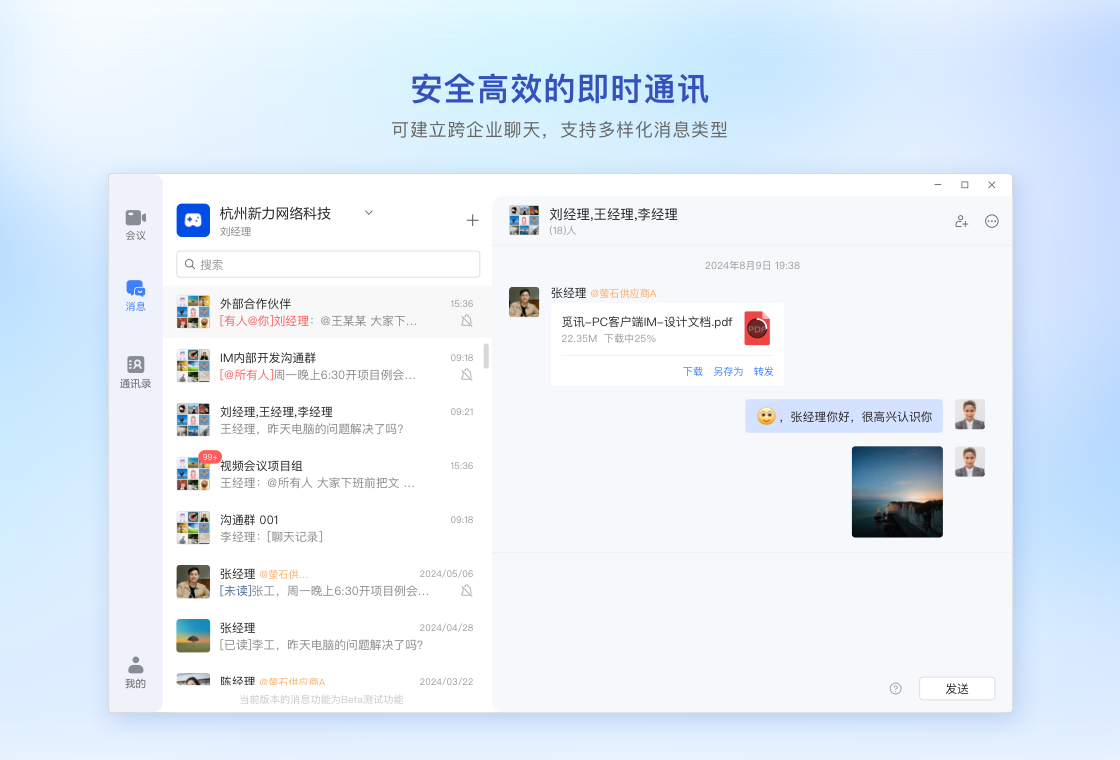
Task: Click the group avatar in chat header
Action: [x=524, y=221]
